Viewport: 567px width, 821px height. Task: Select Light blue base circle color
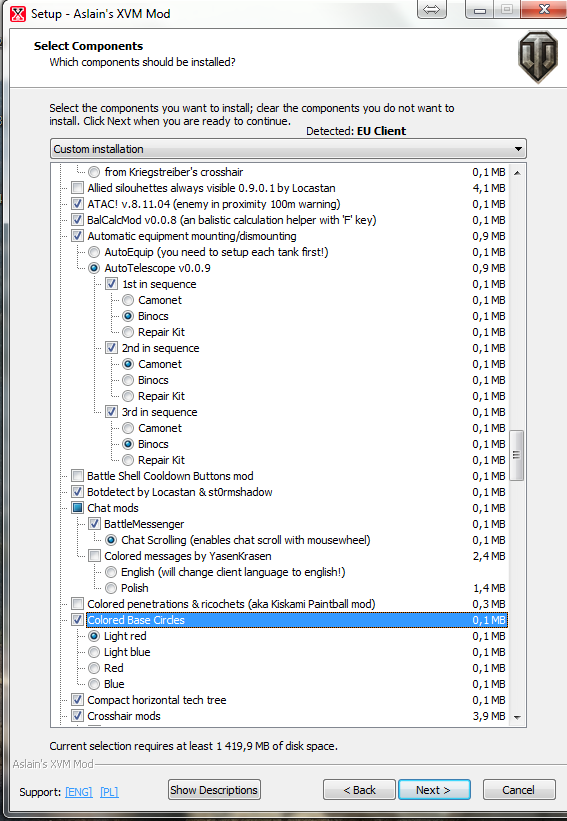[94, 652]
